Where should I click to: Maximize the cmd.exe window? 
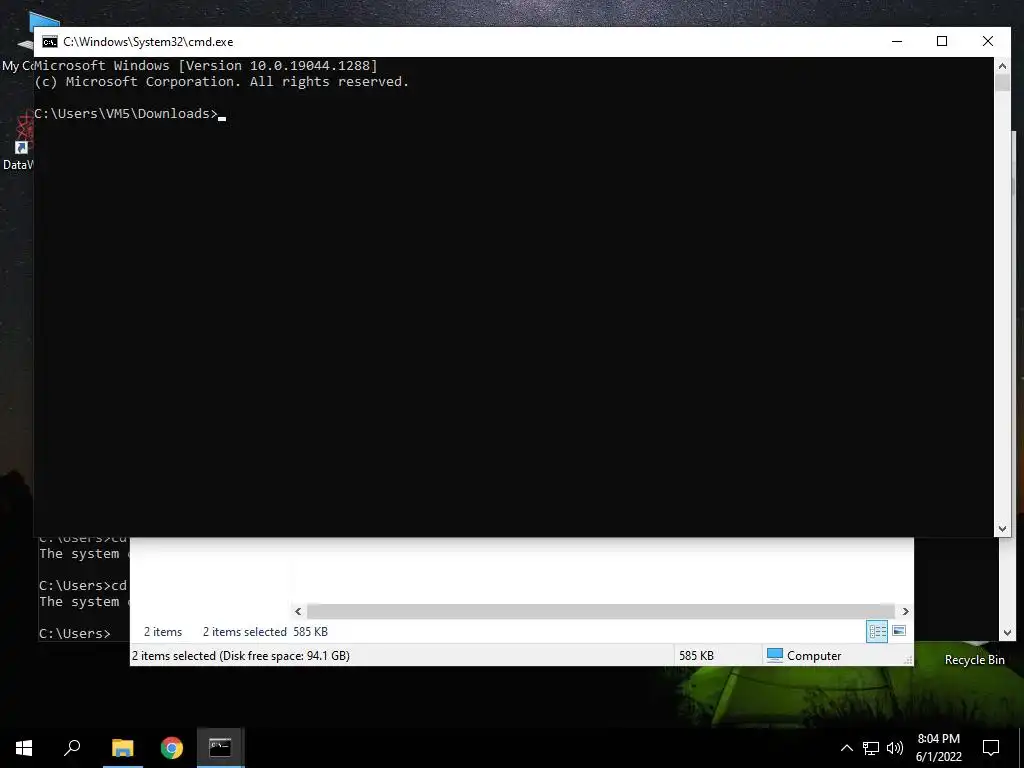coord(942,41)
